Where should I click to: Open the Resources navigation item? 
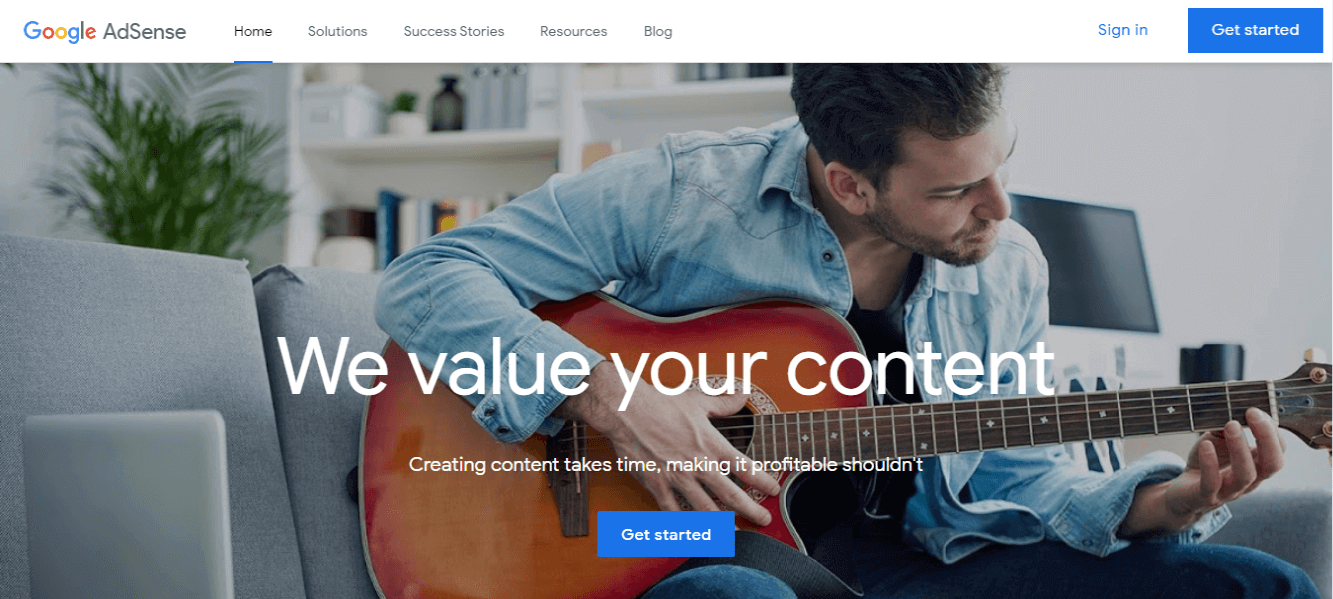click(x=573, y=31)
